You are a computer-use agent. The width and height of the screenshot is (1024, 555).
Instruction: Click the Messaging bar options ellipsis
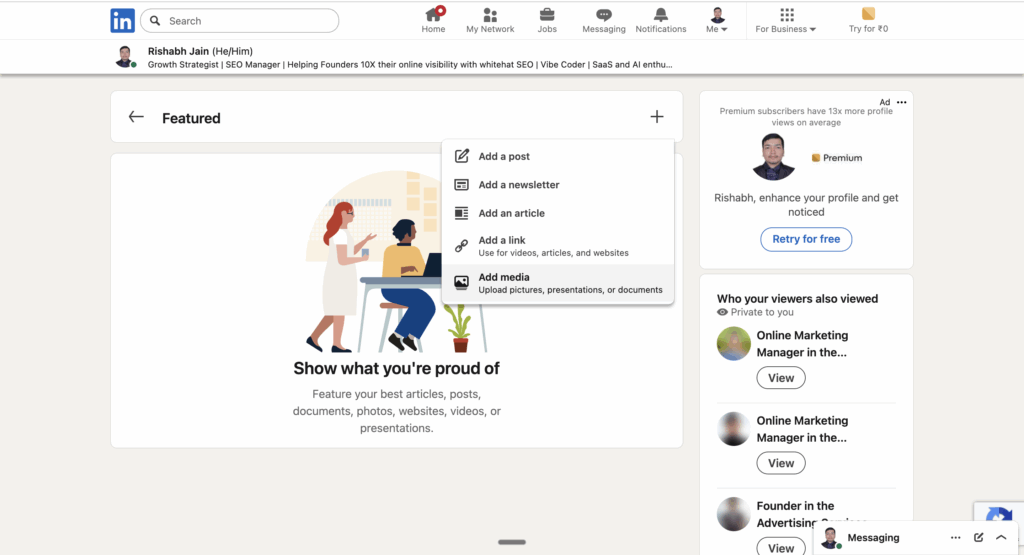tap(955, 537)
